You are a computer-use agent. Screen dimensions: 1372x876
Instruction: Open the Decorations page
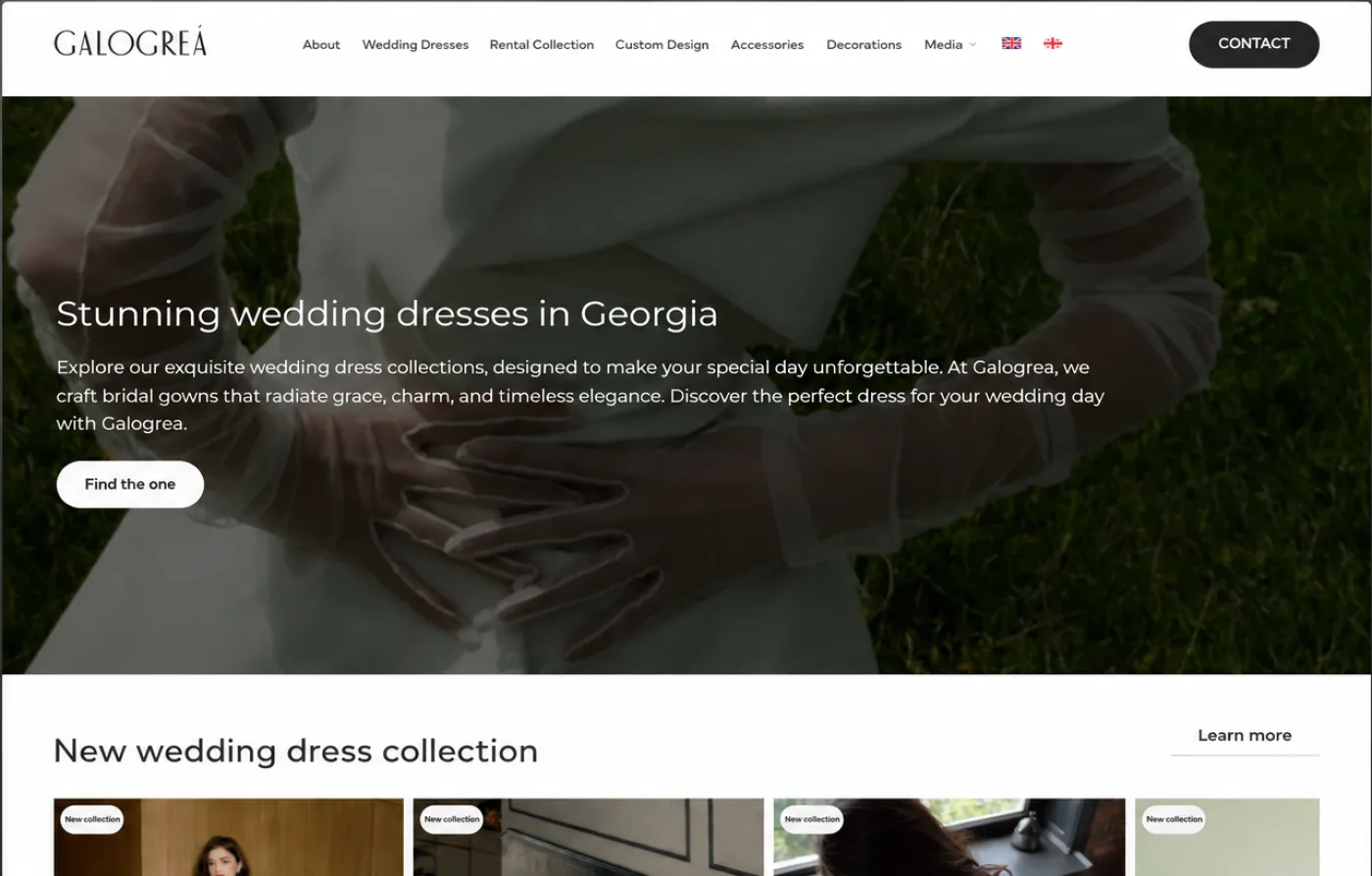point(863,45)
